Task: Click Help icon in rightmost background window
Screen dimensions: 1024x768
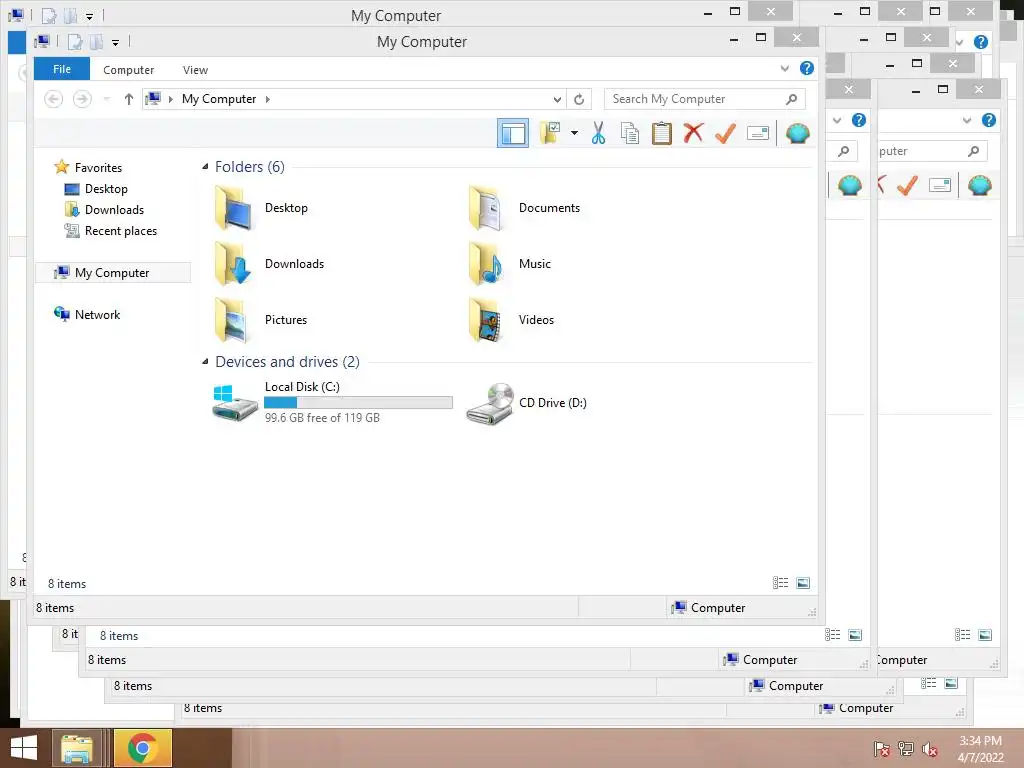Action: pyautogui.click(x=989, y=120)
